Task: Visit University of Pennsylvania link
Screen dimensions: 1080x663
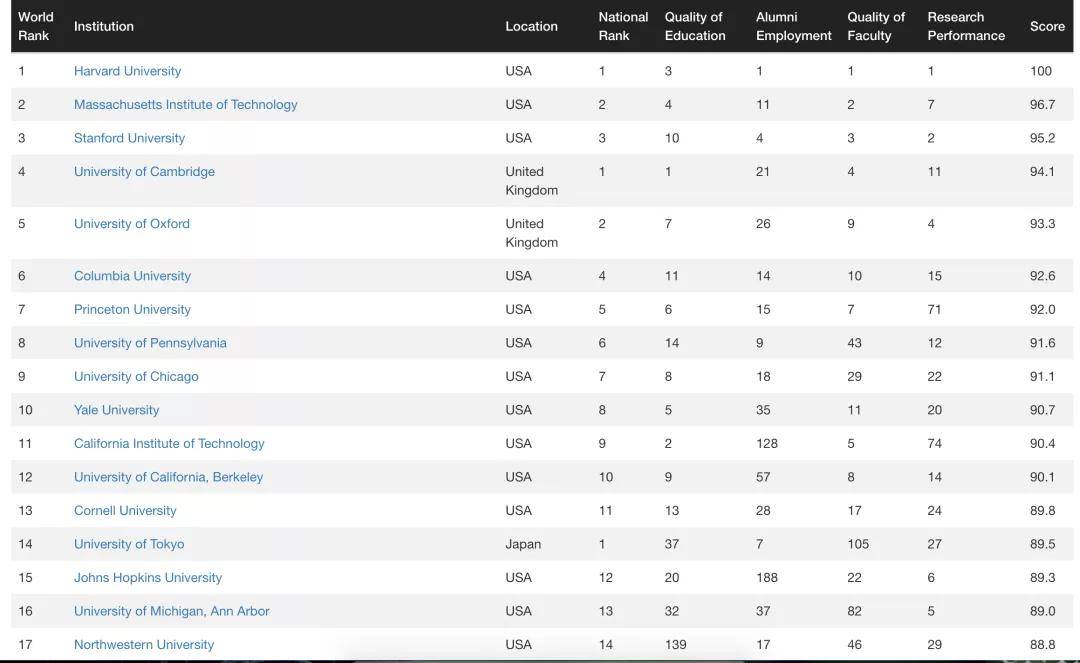Action: pyautogui.click(x=150, y=343)
